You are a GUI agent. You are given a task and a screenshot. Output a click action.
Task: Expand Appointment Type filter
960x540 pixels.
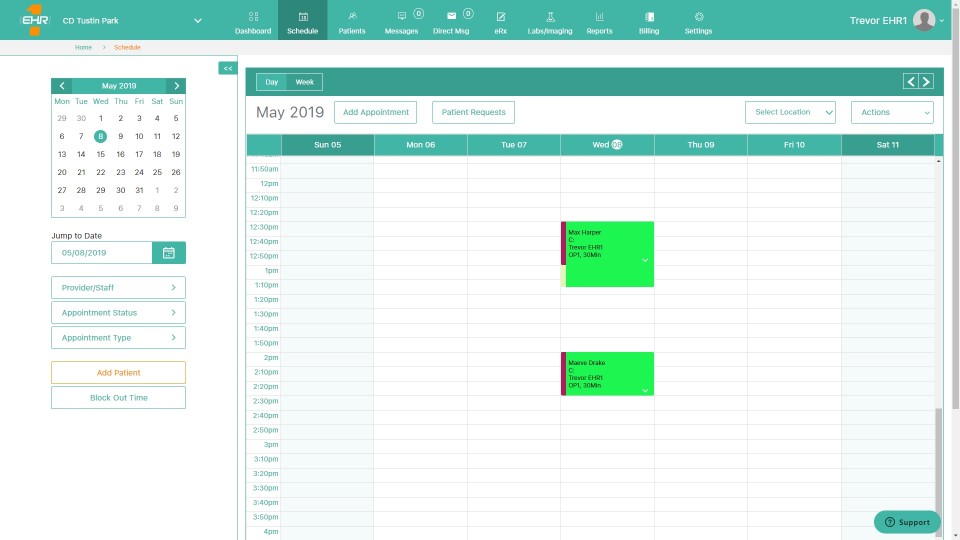tap(118, 338)
